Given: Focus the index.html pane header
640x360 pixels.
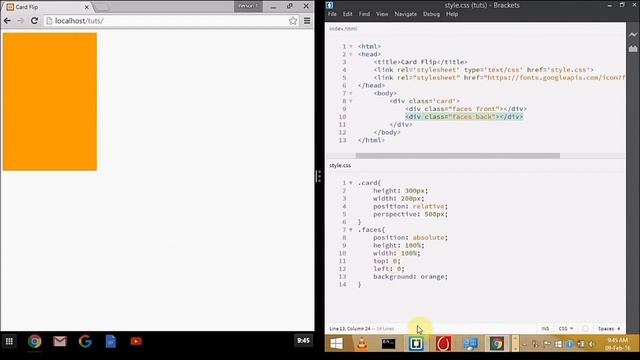Looking at the screenshot, I should coord(343,29).
